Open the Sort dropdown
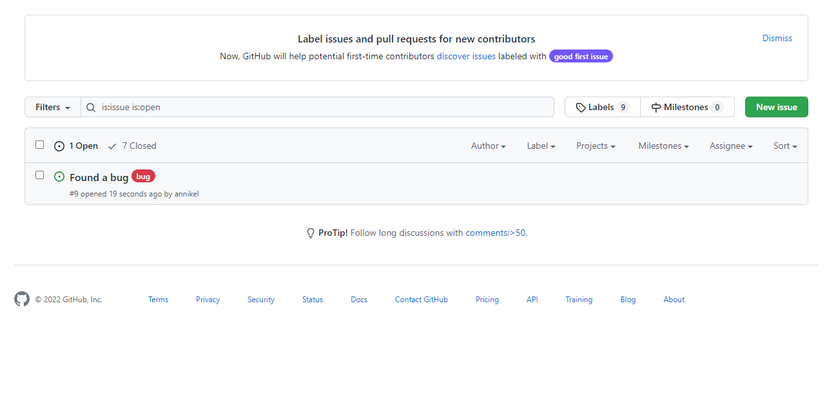827x393 pixels. click(785, 146)
